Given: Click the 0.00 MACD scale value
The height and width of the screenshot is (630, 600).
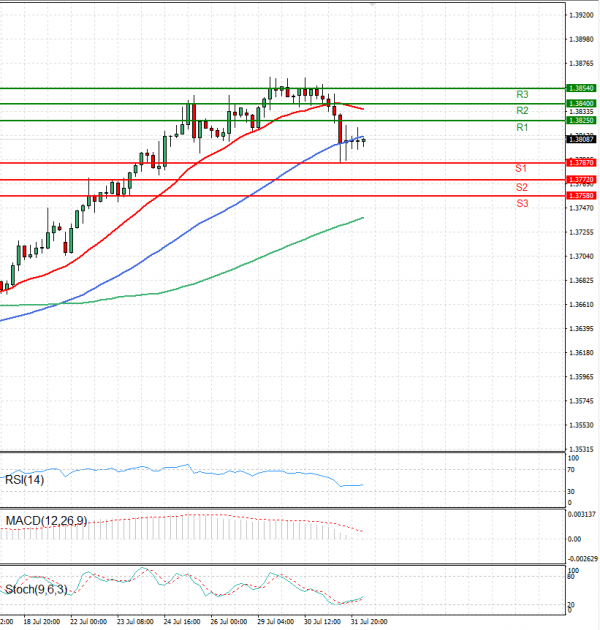Looking at the screenshot, I should click(x=574, y=539).
